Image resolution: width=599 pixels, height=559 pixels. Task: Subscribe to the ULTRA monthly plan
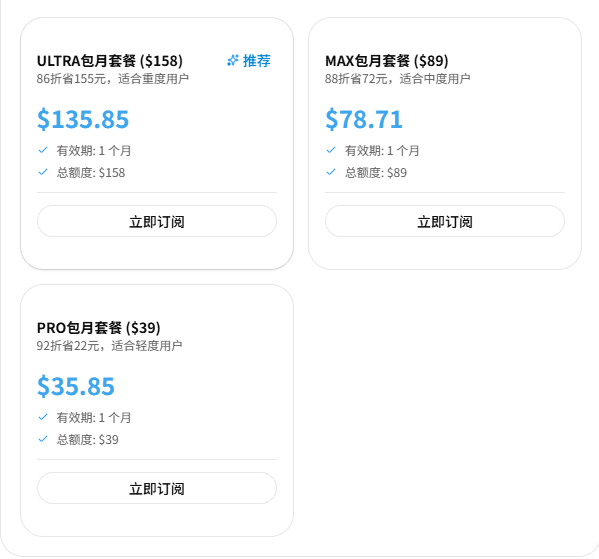tap(157, 221)
